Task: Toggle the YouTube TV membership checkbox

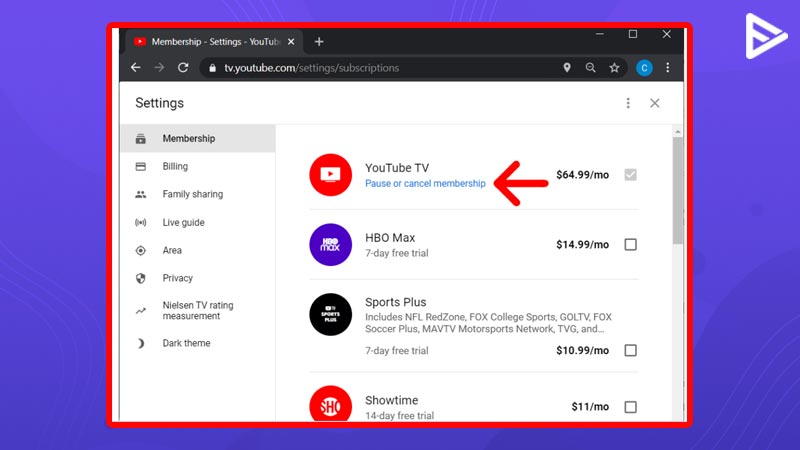Action: [x=631, y=175]
